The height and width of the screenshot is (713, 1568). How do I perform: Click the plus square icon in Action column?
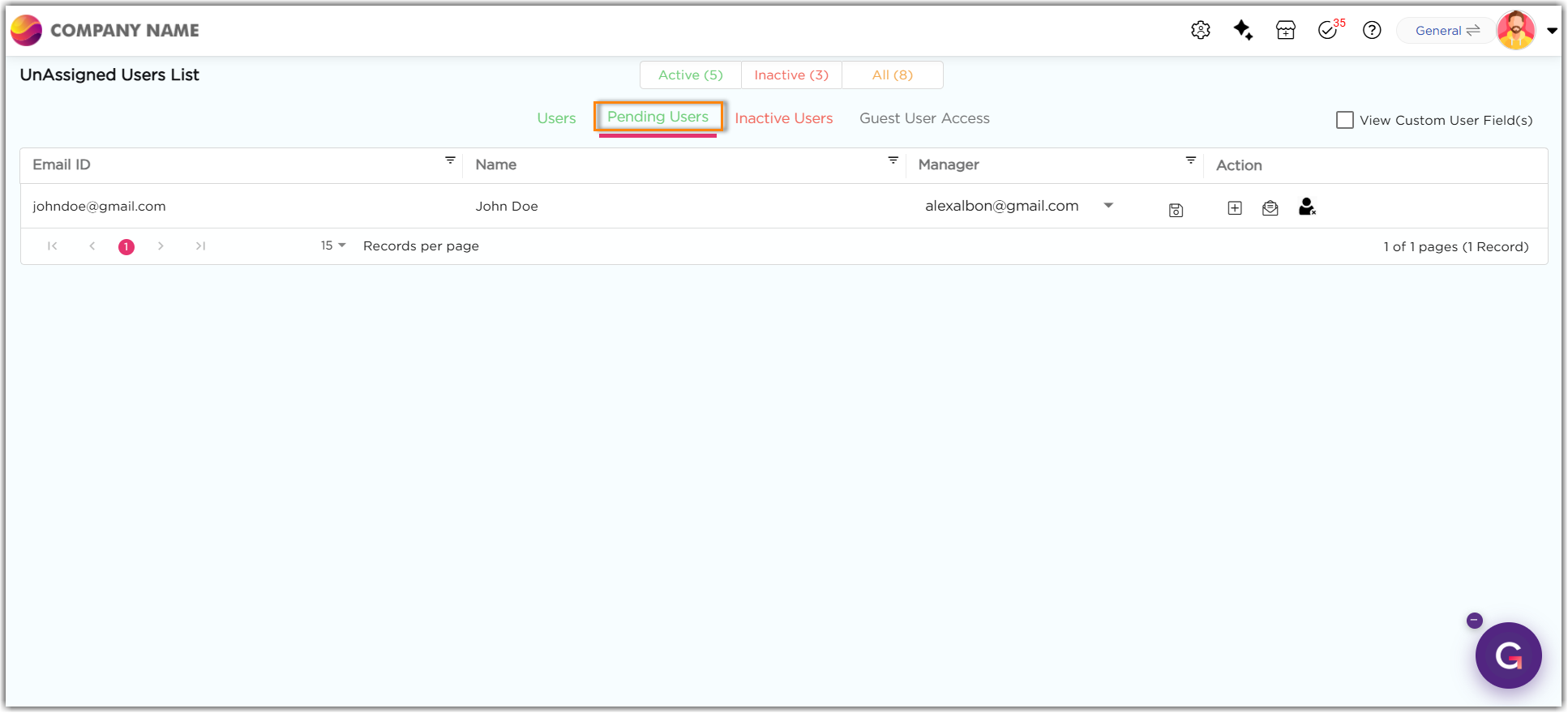tap(1235, 208)
